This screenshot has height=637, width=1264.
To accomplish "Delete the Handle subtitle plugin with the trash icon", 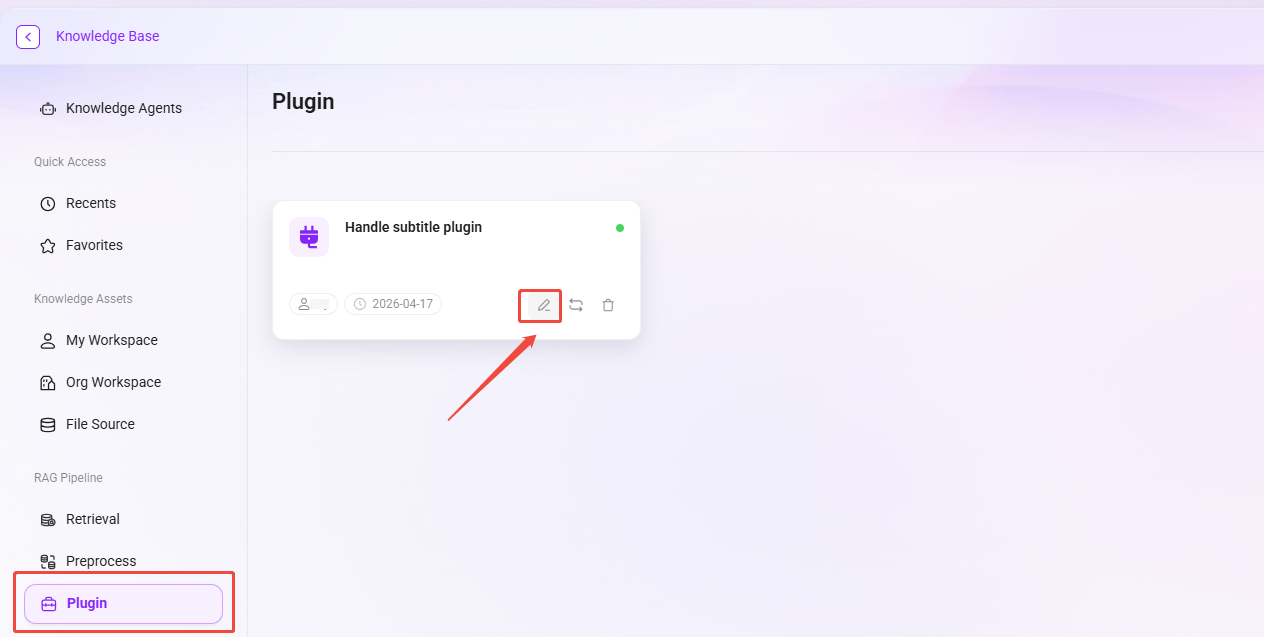I will click(x=608, y=305).
